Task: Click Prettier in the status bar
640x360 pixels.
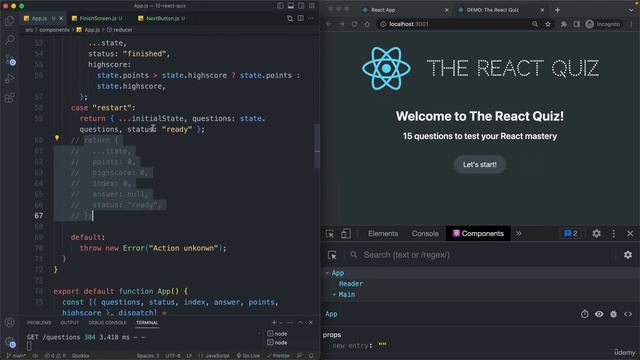Action: [278, 356]
